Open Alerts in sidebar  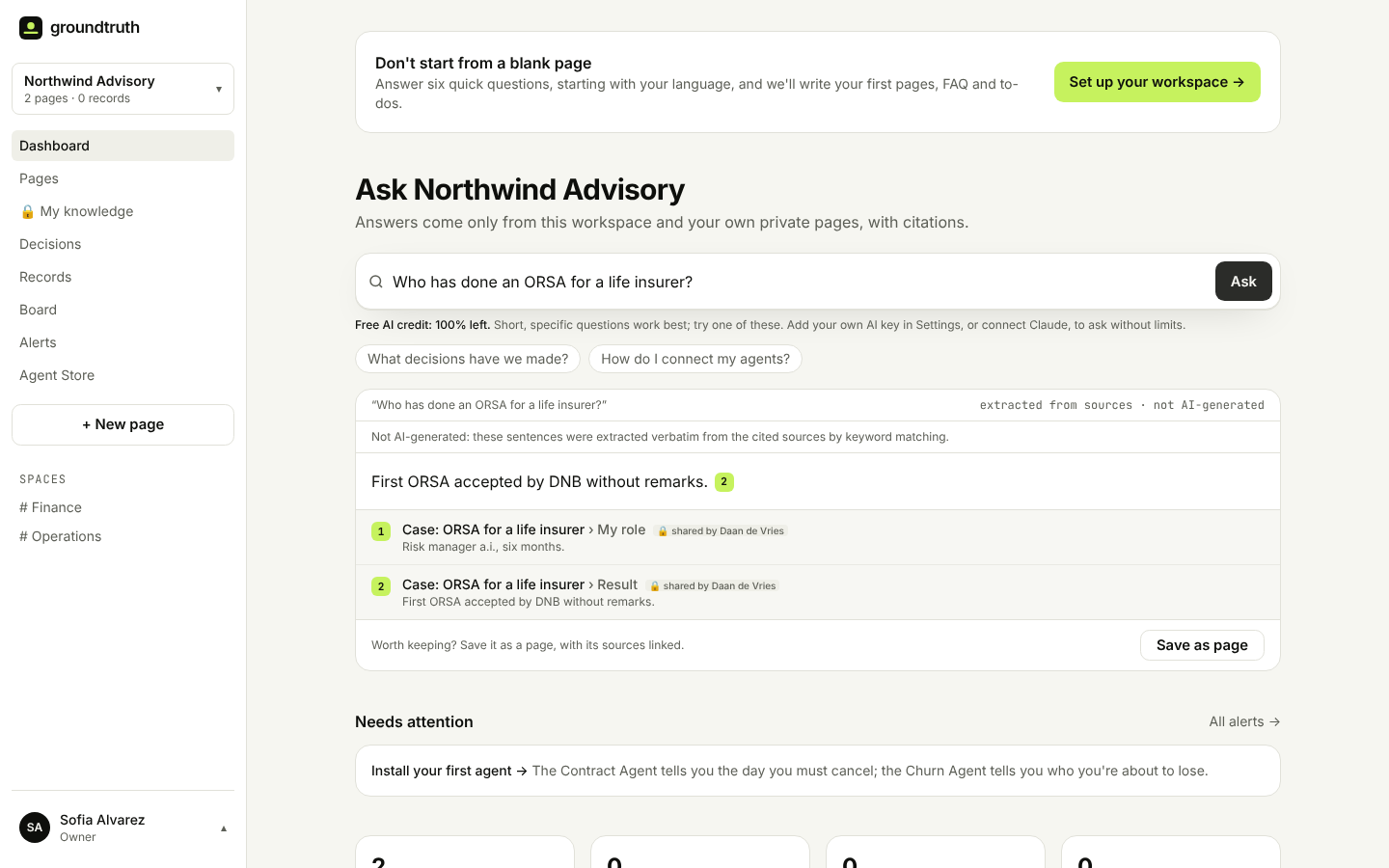coord(123,342)
